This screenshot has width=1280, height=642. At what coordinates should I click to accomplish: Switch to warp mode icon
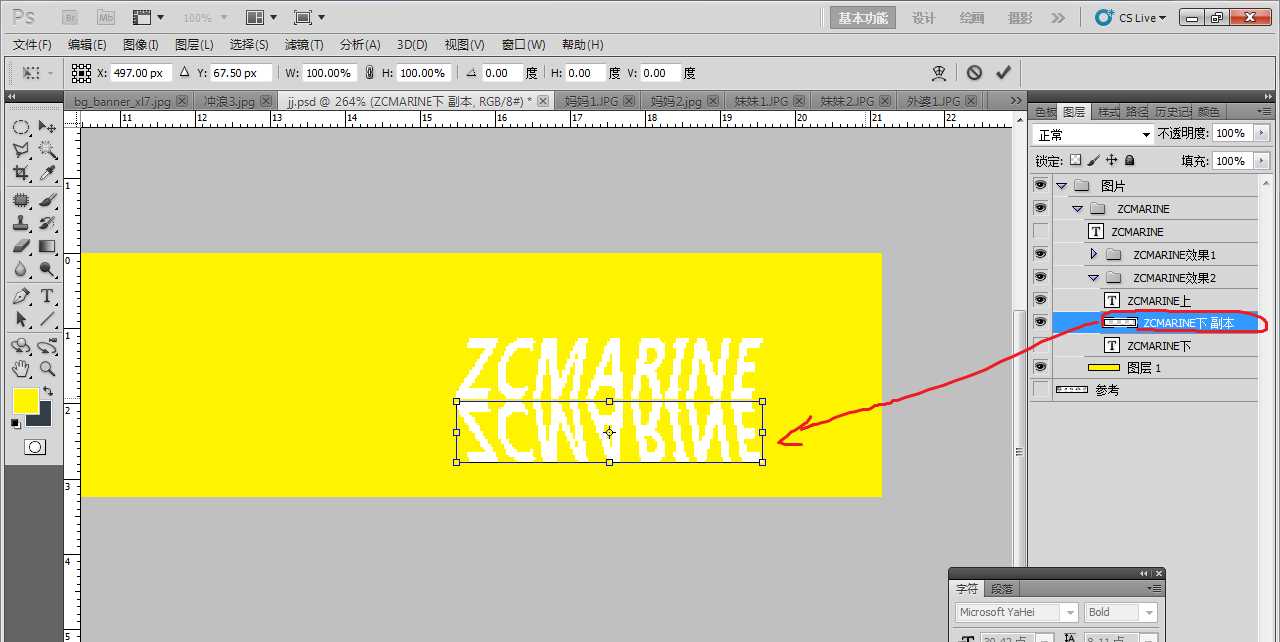click(x=939, y=73)
